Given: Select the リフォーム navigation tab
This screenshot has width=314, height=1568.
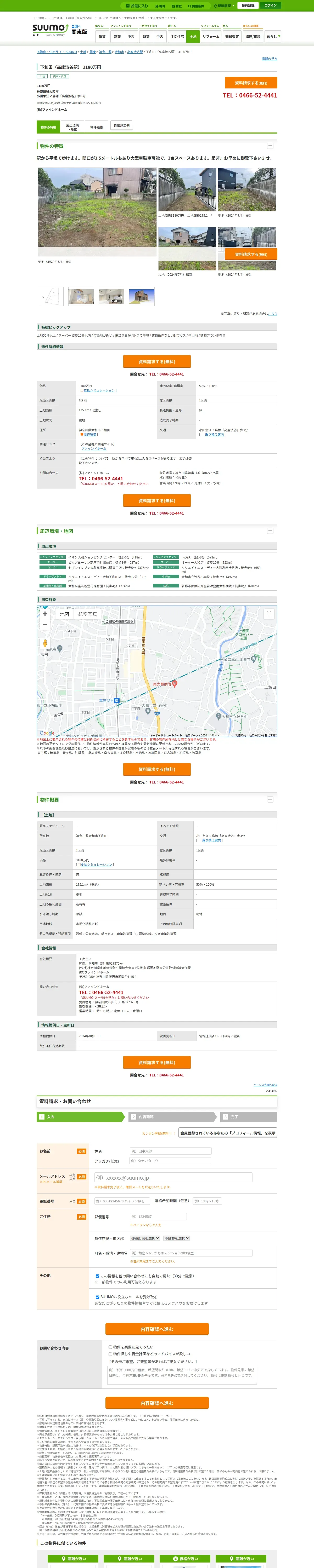Looking at the screenshot, I should [211, 37].
